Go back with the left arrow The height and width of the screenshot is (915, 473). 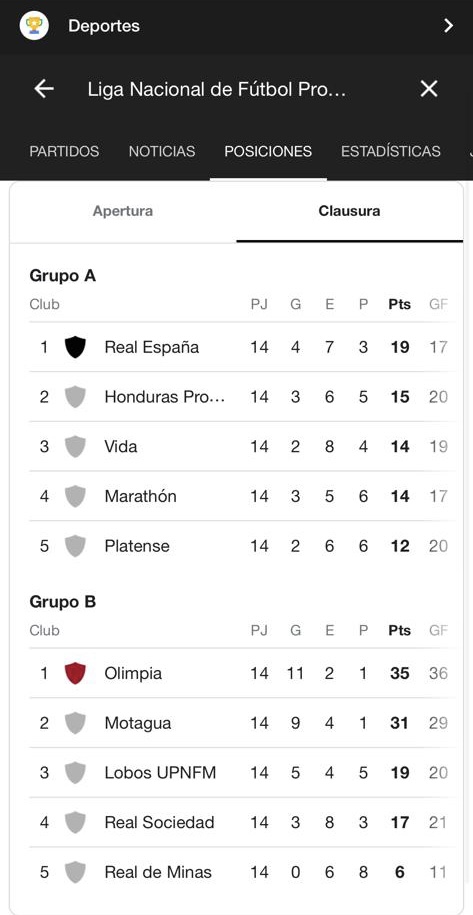pos(44,89)
